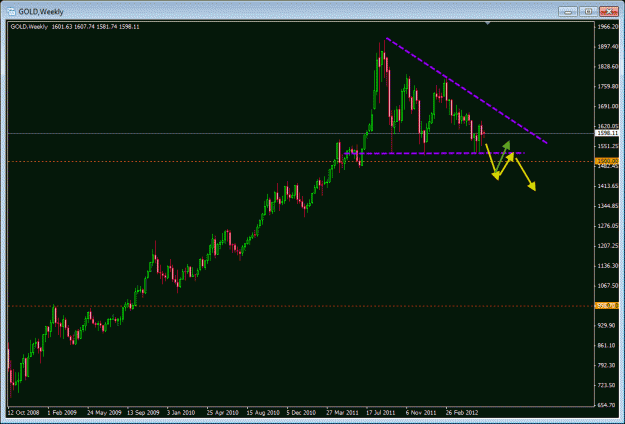Click the 1897.40 price axis value

tap(608, 47)
